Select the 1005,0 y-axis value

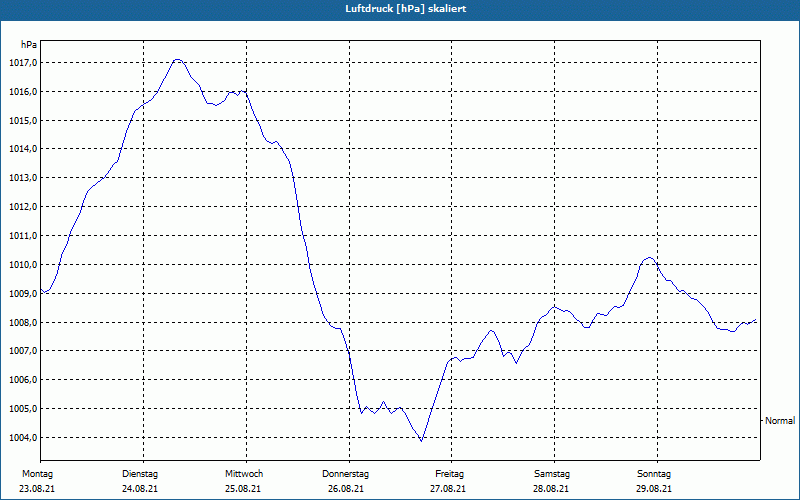[23, 409]
